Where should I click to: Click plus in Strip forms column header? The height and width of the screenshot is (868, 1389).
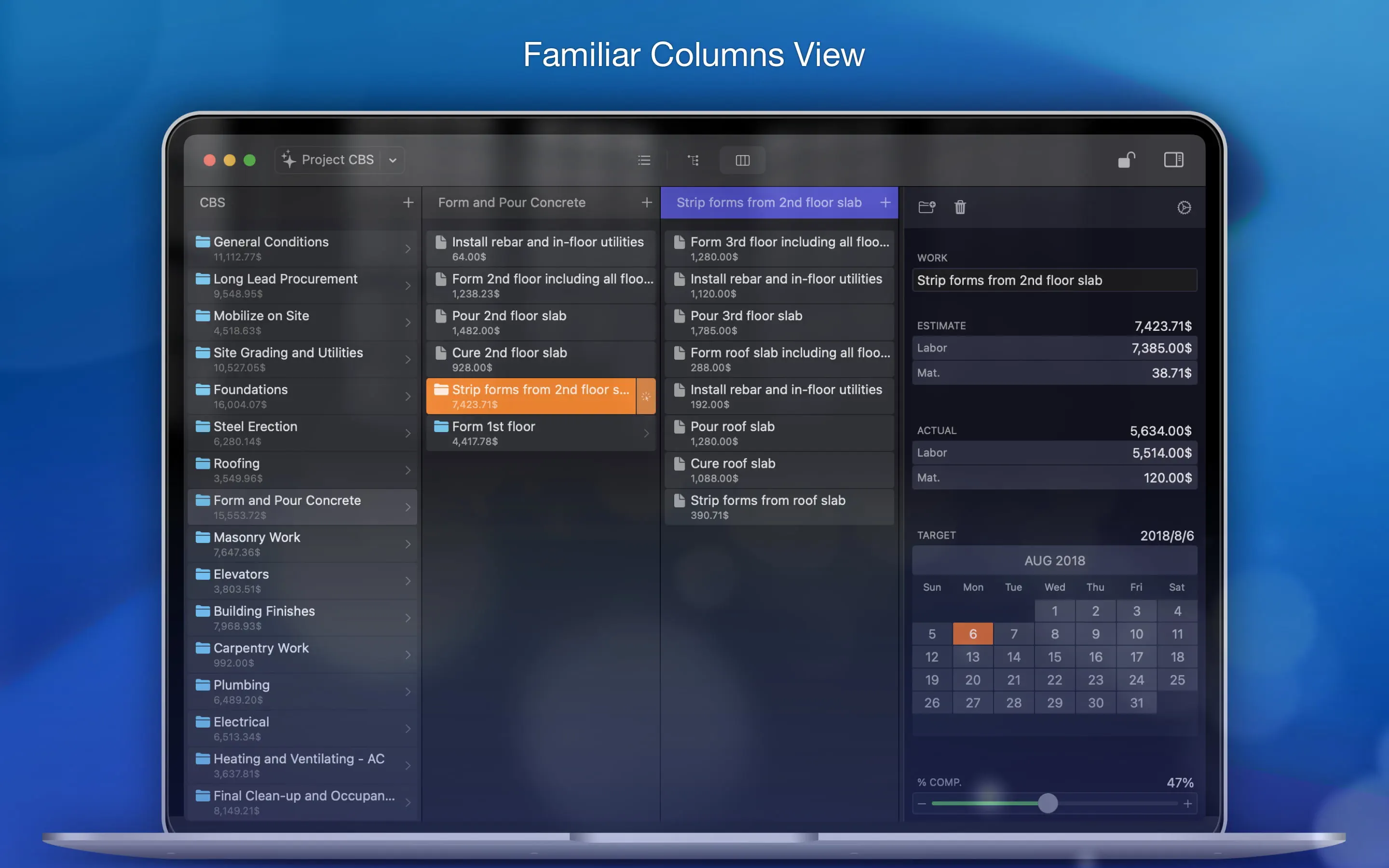[x=885, y=203]
